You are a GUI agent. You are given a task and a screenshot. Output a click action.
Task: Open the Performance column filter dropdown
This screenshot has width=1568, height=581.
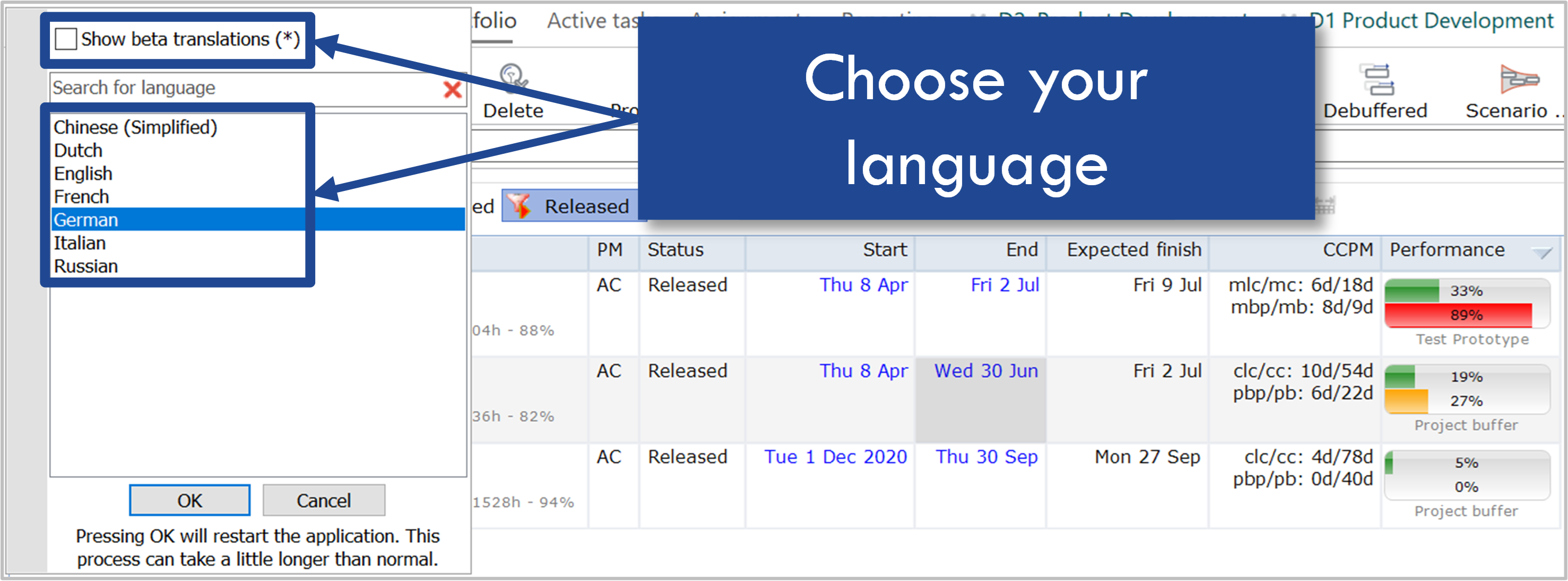click(1541, 252)
